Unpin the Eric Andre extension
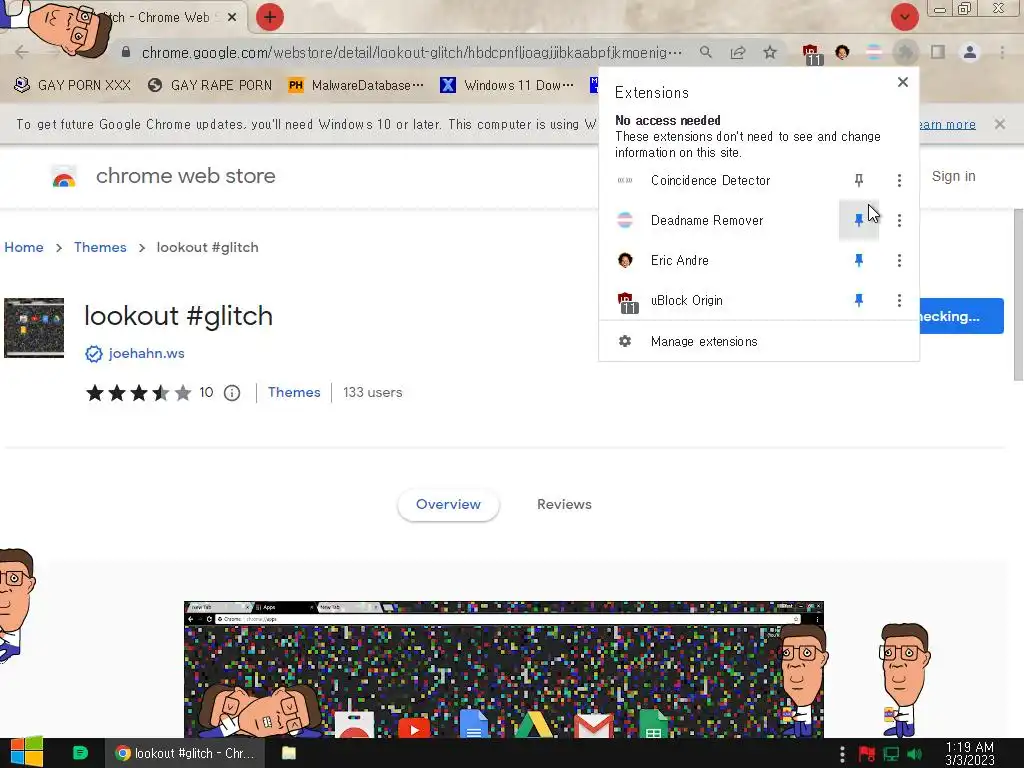Viewport: 1024px width, 768px height. 859,261
